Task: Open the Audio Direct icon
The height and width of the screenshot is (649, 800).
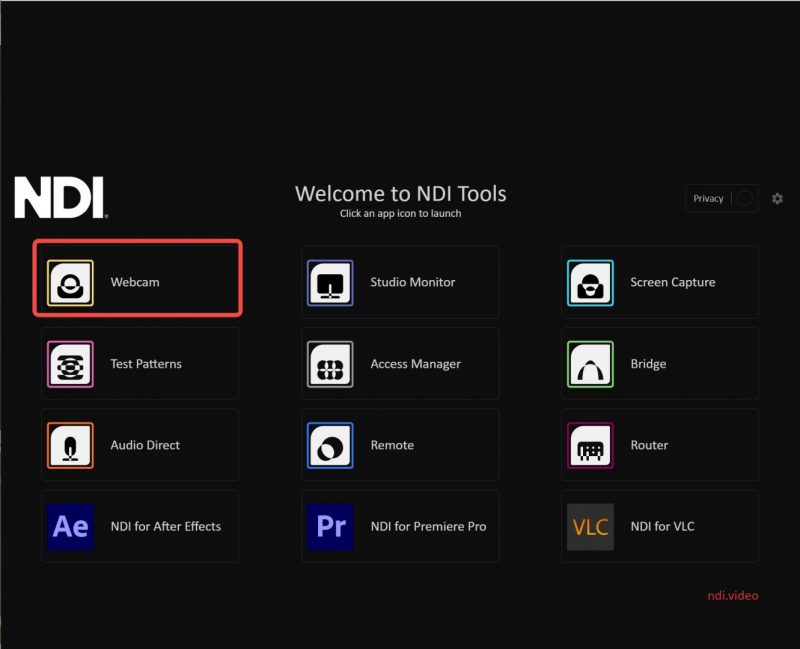Action: pyautogui.click(x=70, y=445)
